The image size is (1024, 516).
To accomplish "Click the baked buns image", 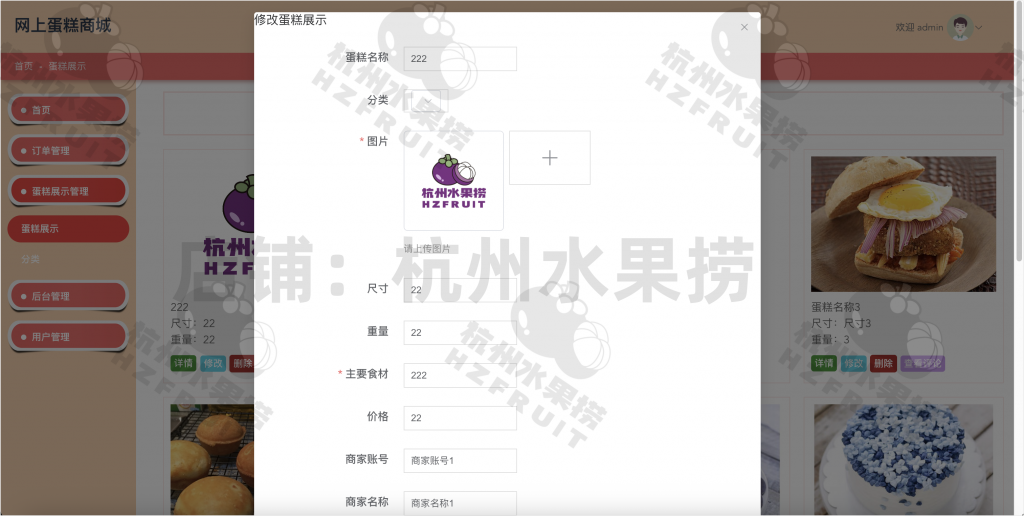I will click(212, 460).
